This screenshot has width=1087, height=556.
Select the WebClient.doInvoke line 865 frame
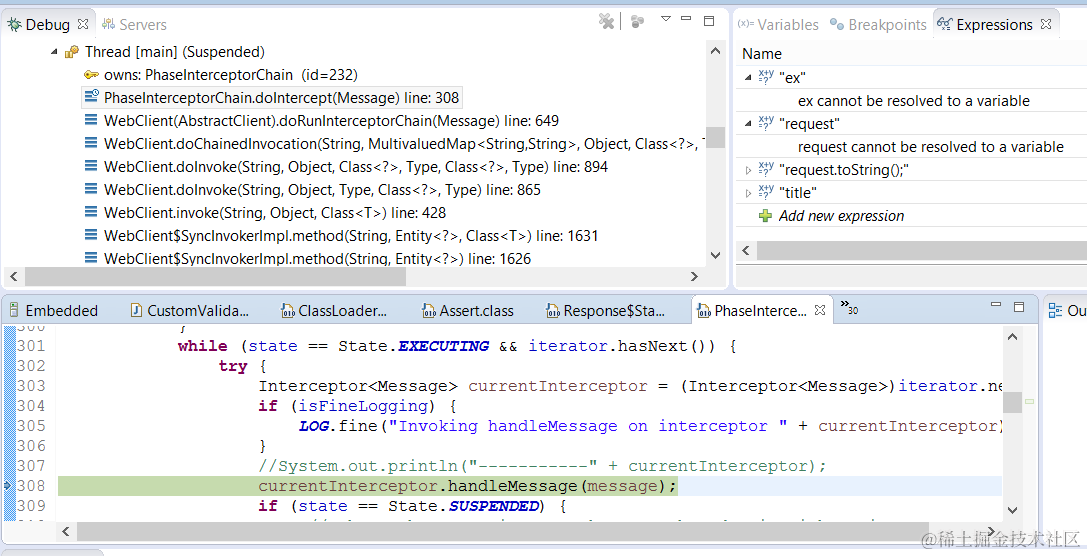(x=322, y=189)
